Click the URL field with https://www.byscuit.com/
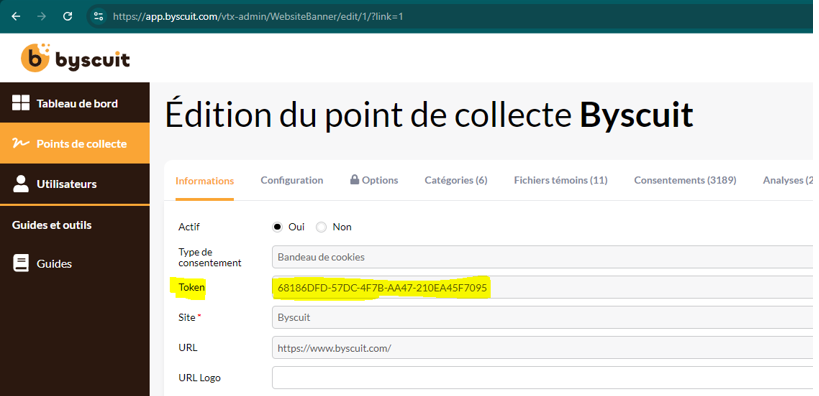819x396 pixels. [x=543, y=347]
